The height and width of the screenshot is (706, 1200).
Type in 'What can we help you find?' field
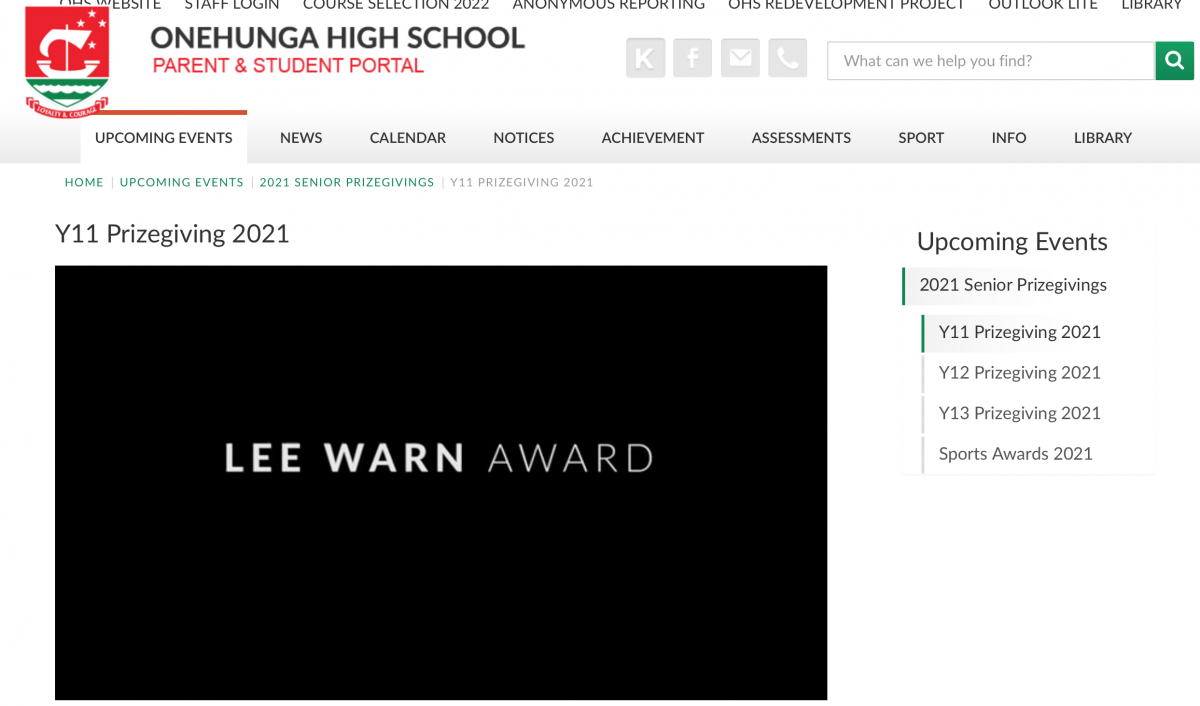[x=990, y=61]
